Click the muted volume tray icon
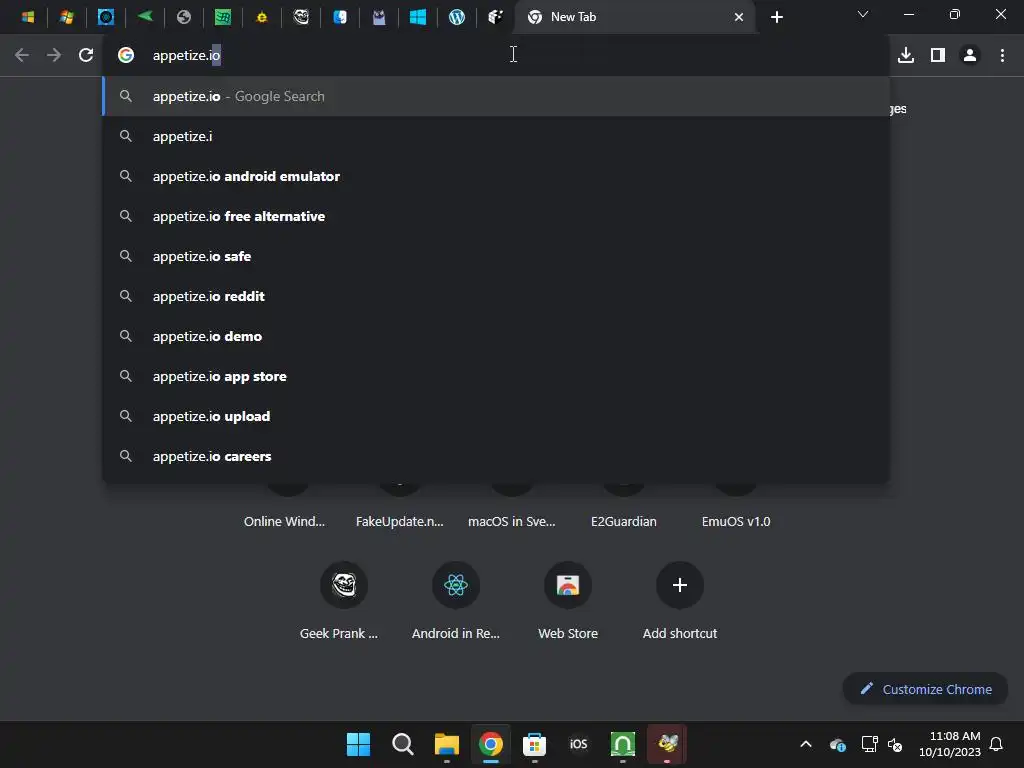 pos(895,744)
